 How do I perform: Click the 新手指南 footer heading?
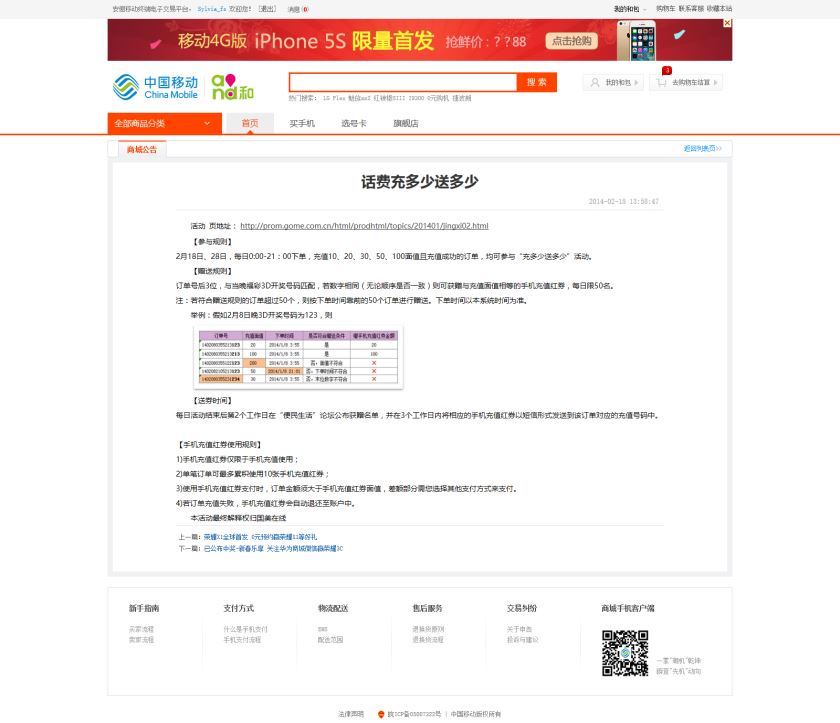pos(144,608)
